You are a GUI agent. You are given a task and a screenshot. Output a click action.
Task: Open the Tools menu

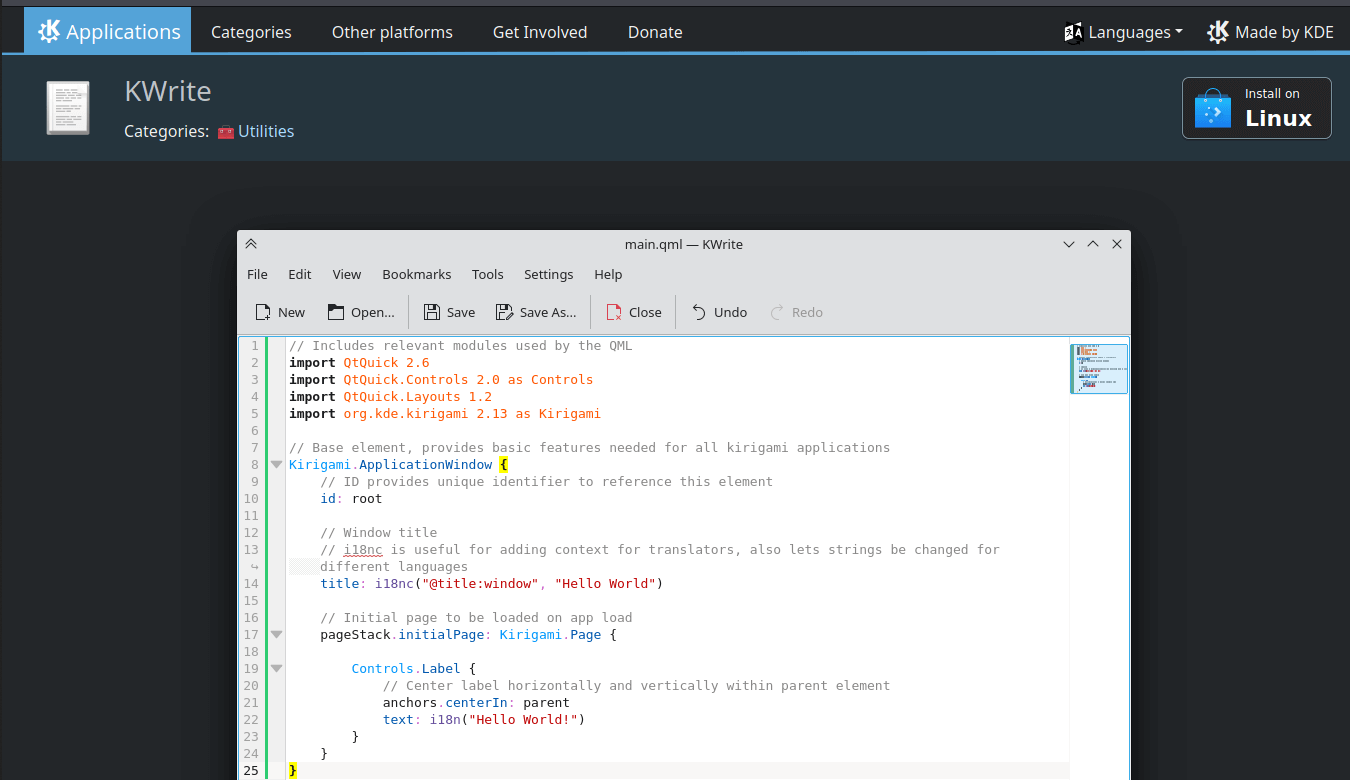(488, 274)
